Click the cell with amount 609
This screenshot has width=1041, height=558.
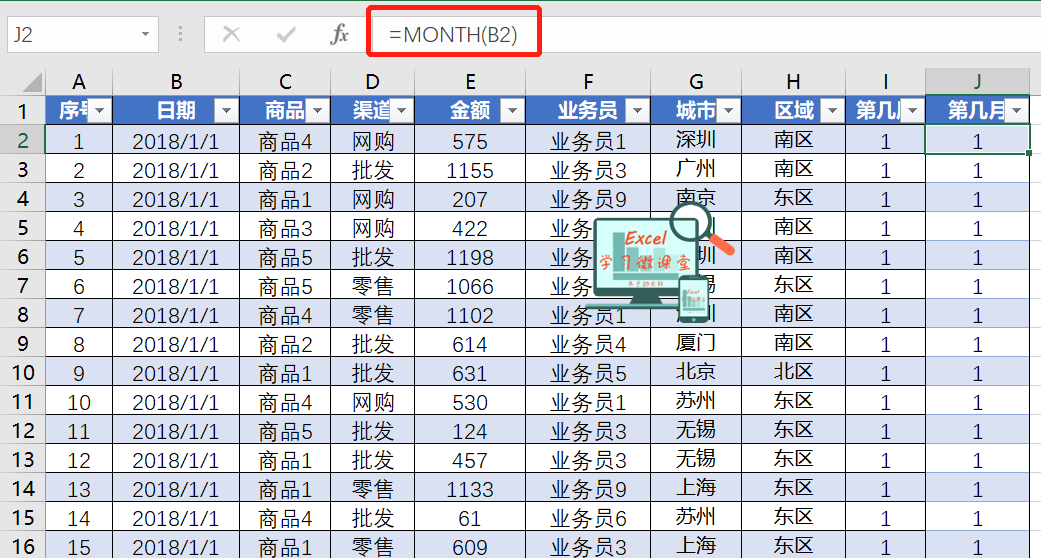tap(470, 546)
